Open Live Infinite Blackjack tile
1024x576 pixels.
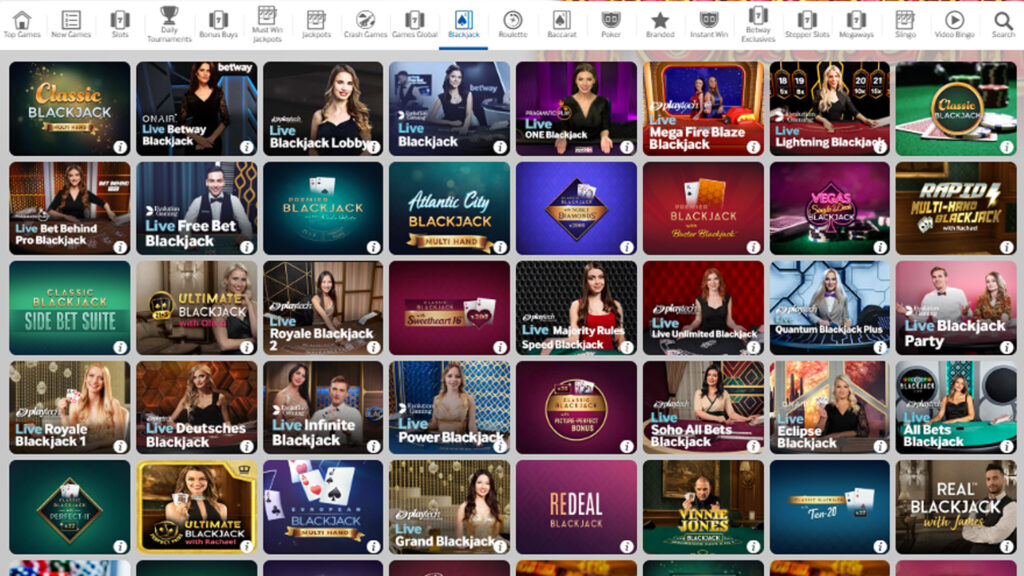[323, 408]
